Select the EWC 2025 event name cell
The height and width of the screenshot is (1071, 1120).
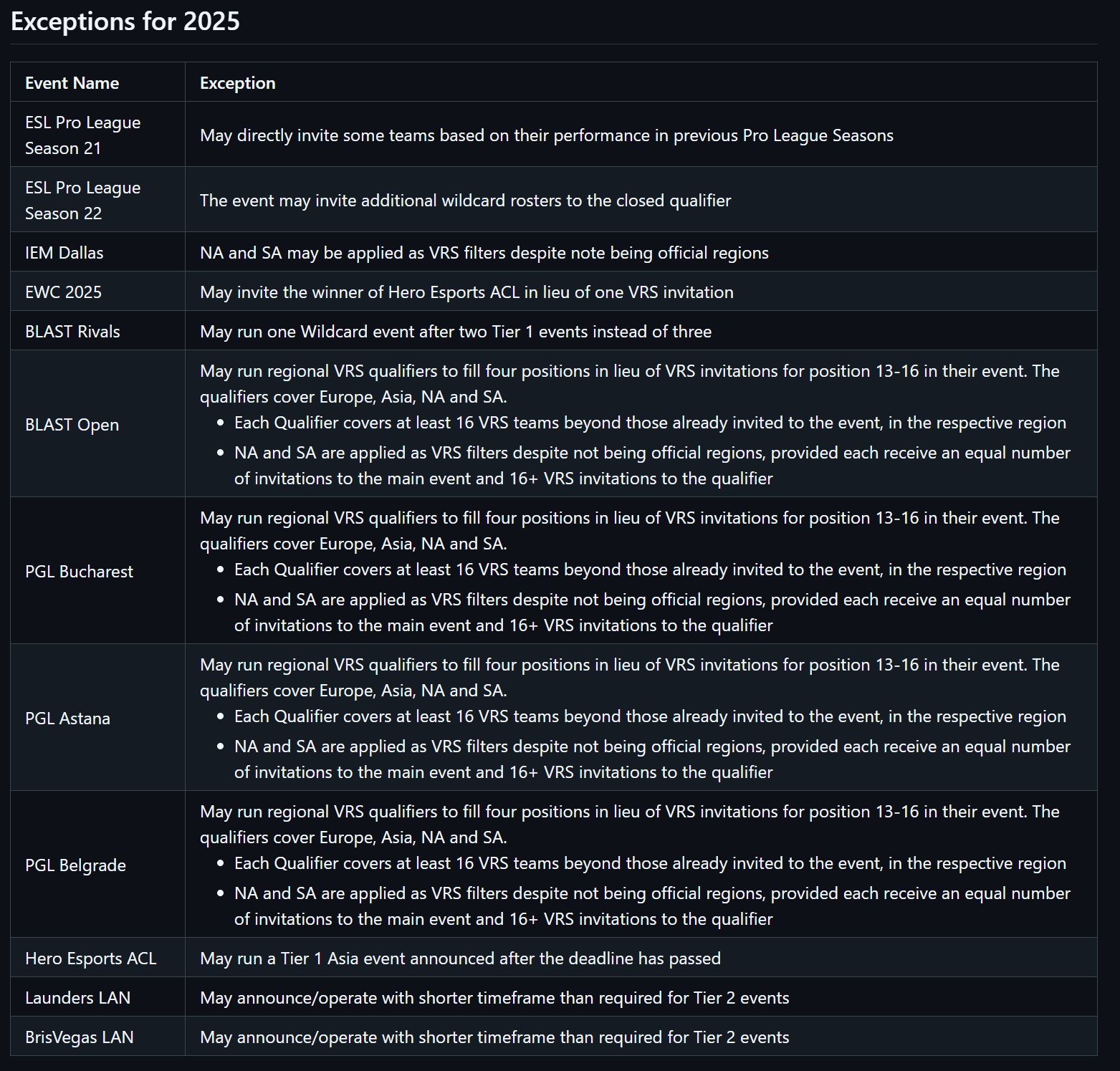point(63,292)
